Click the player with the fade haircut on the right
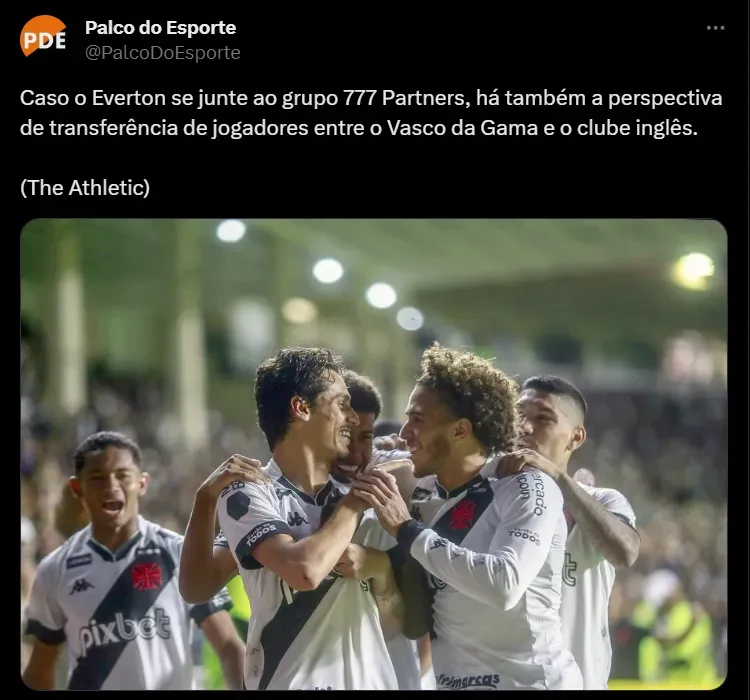750x700 pixels. click(550, 419)
